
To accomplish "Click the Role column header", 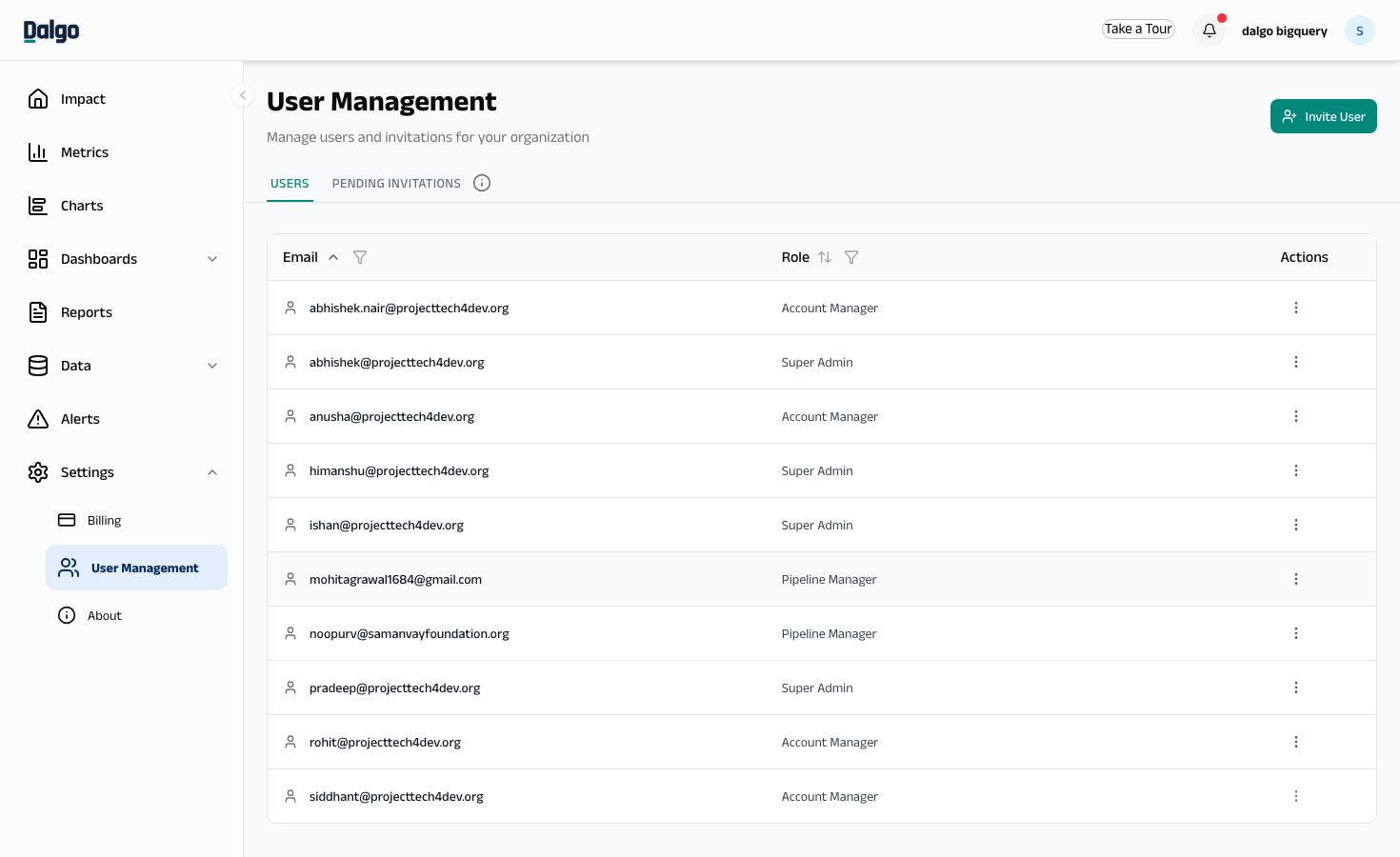I will pos(795,257).
